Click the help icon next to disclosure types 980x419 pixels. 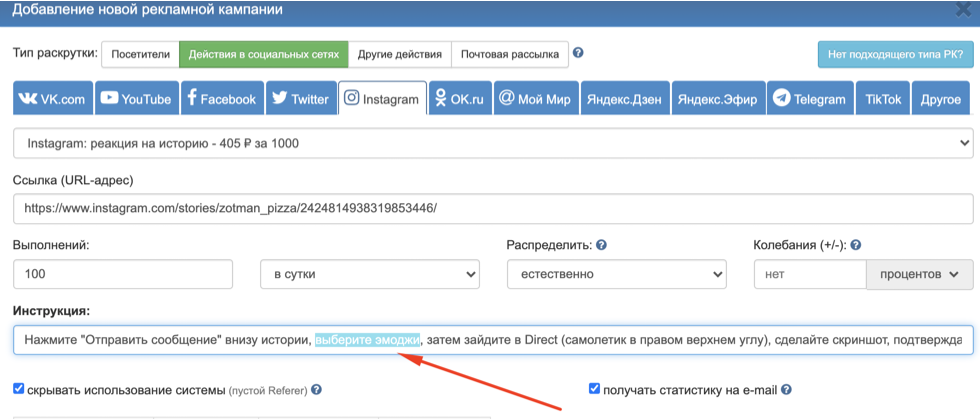(x=578, y=53)
